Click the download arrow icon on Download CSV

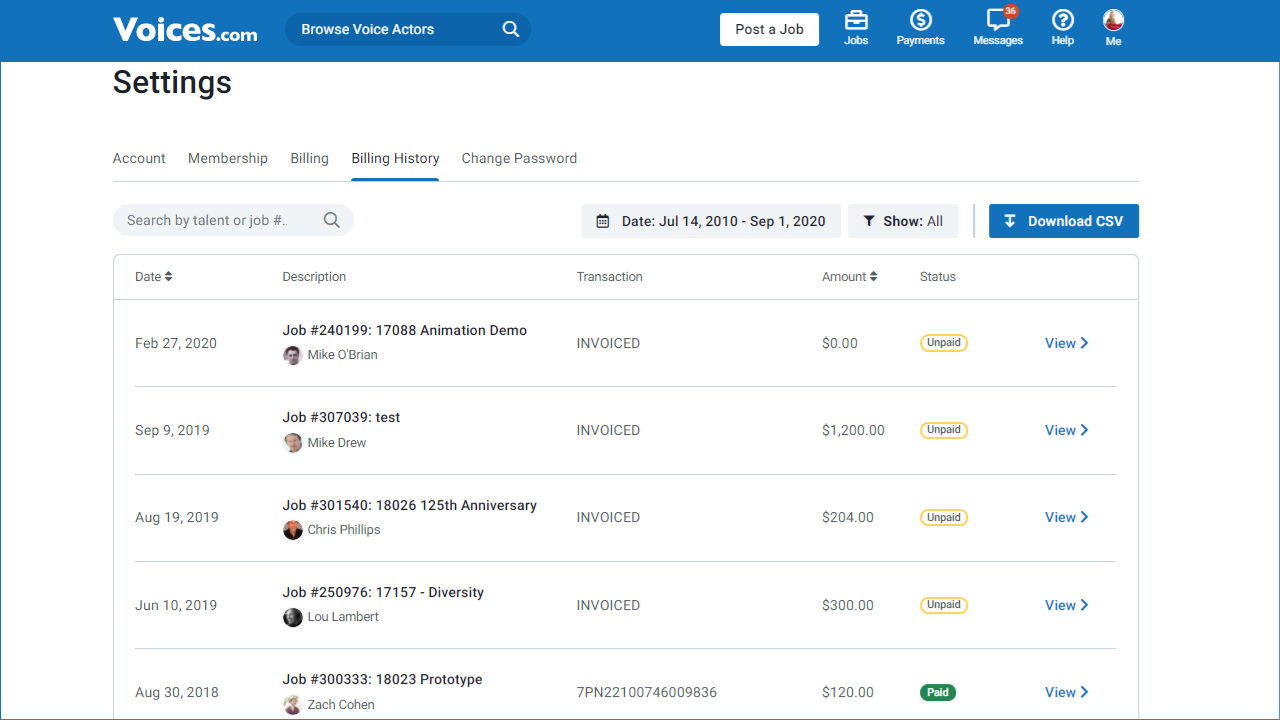coord(1010,220)
